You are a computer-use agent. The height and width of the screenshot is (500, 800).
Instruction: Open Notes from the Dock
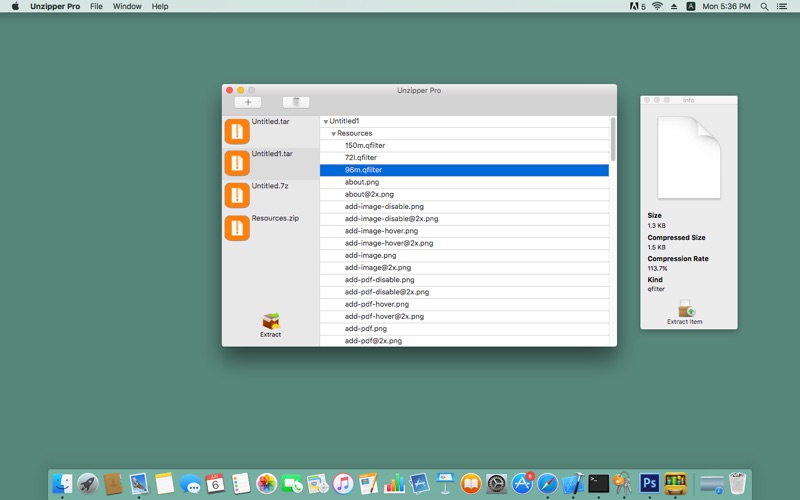(x=164, y=483)
